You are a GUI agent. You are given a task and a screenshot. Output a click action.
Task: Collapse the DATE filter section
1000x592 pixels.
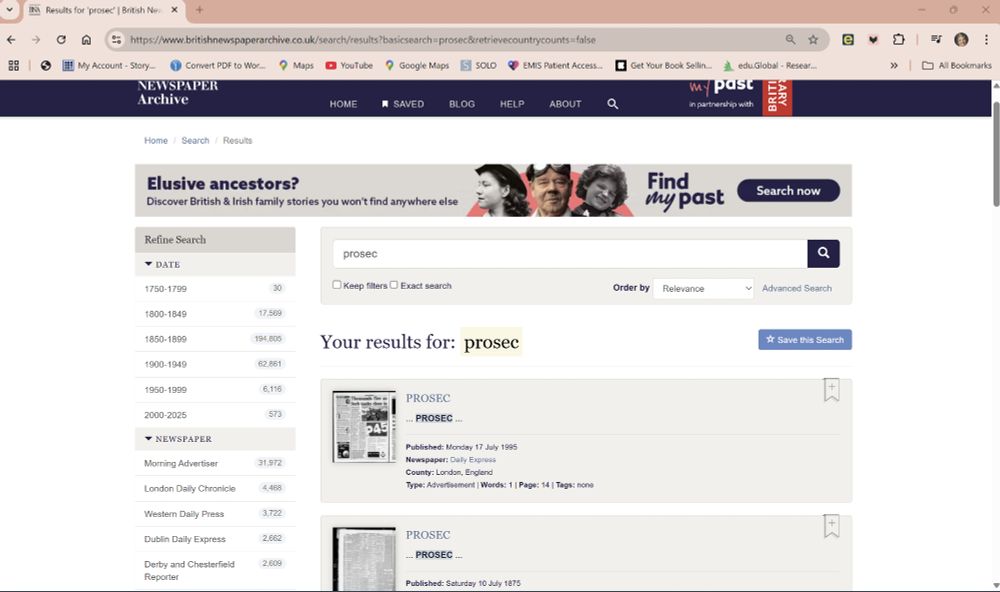[x=163, y=264]
